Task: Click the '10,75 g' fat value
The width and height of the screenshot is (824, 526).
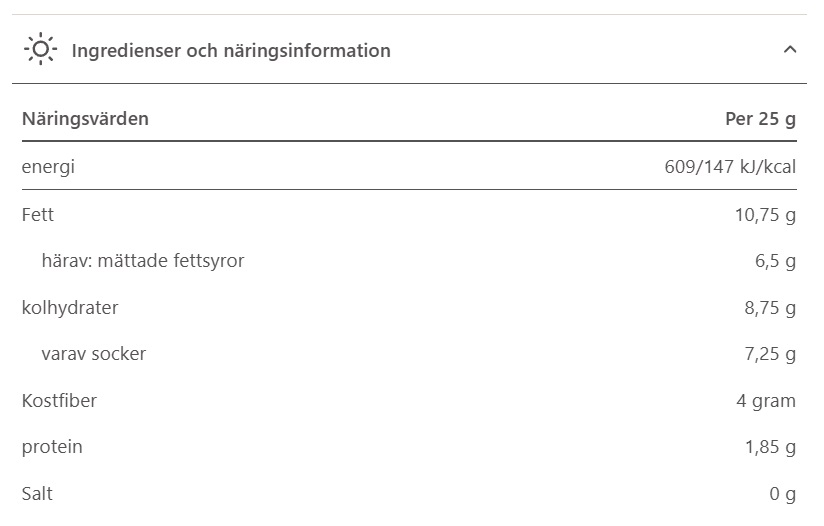Action: [x=765, y=214]
